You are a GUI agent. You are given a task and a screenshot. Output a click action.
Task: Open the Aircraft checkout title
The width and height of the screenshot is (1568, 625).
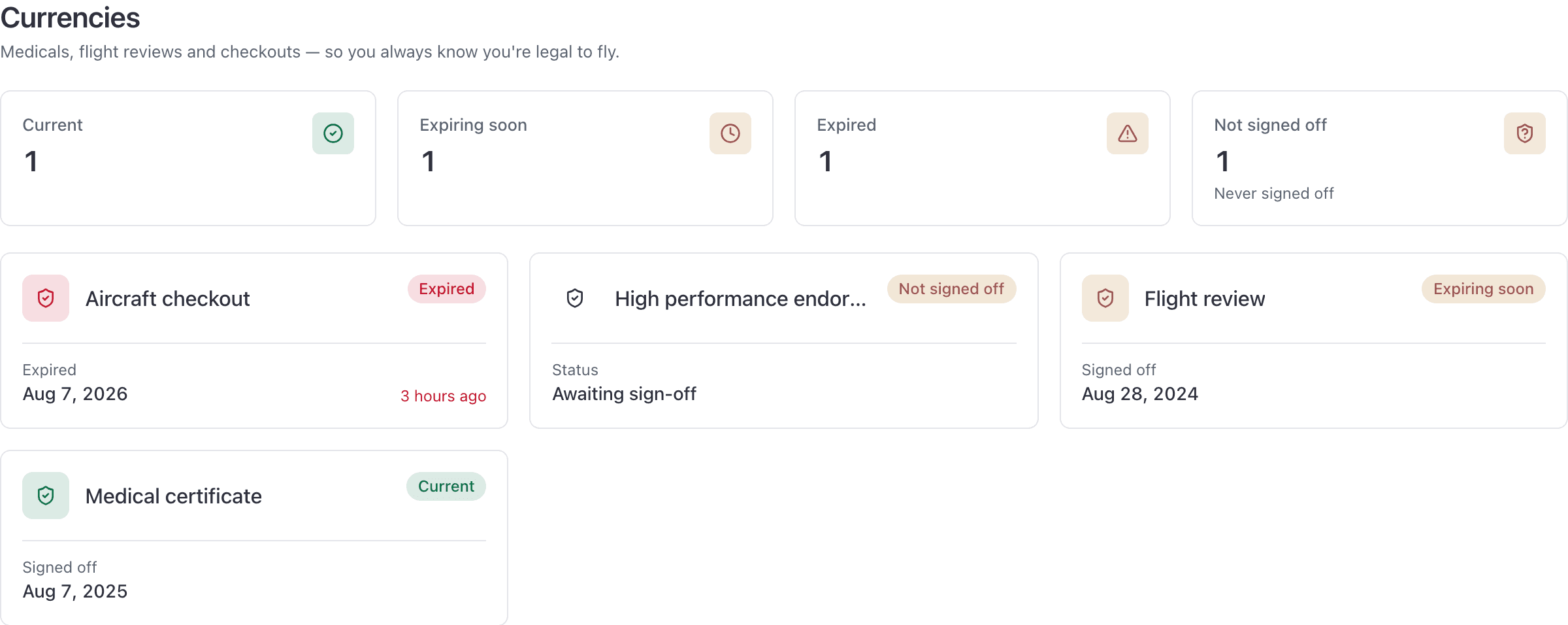pos(168,299)
